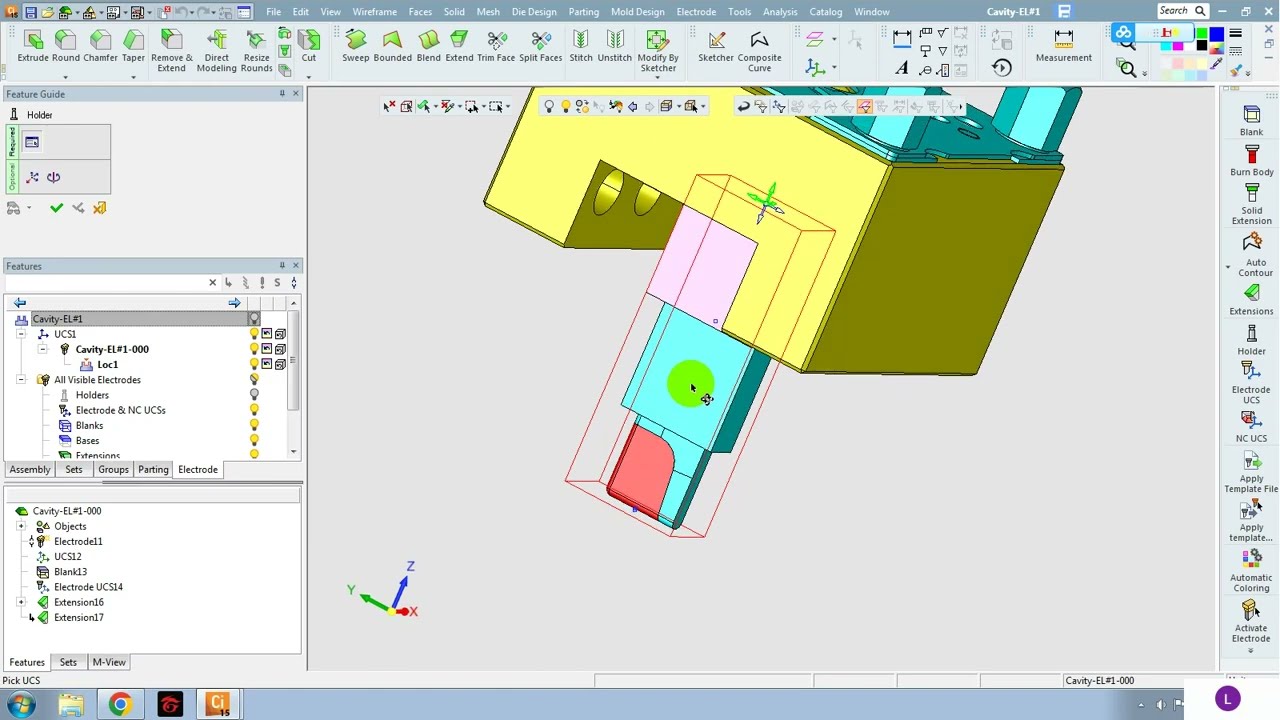Toggle visibility bulb for Cavity-EL#1 root
This screenshot has height=720, width=1280.
pyautogui.click(x=254, y=319)
